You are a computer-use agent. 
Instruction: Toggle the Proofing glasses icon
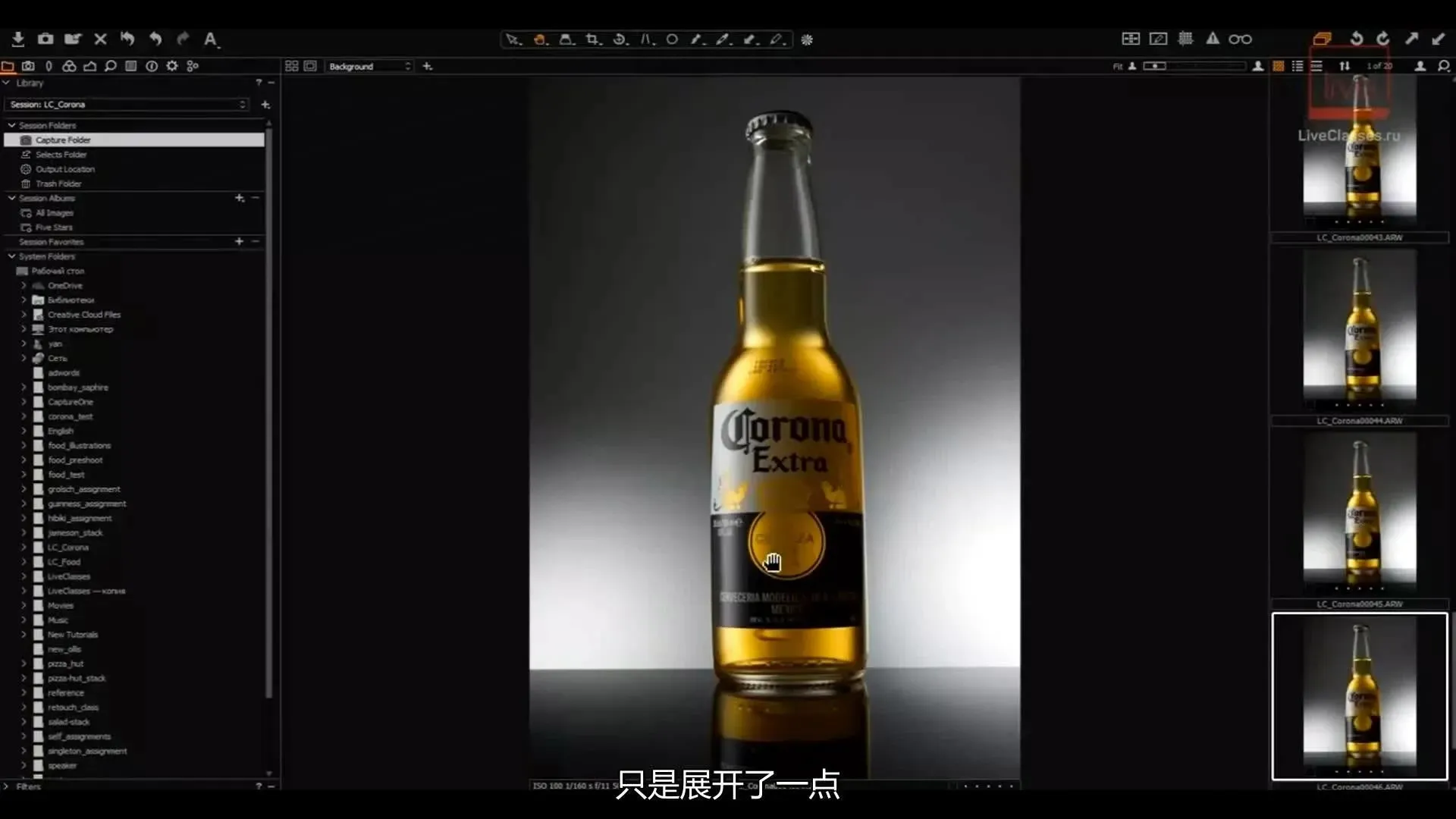pyautogui.click(x=1241, y=39)
